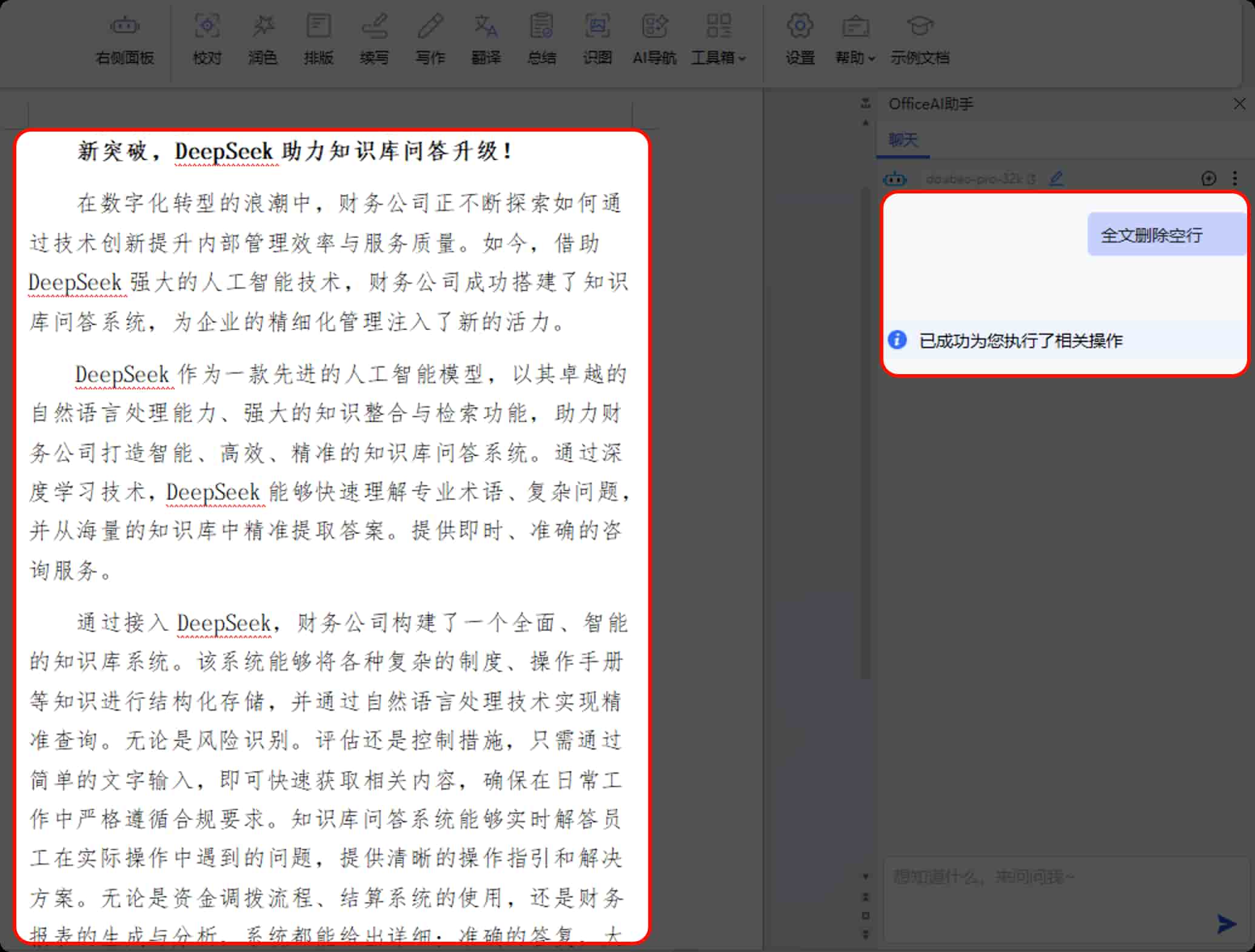This screenshot has width=1255, height=952.
Task: Start 续写 continuation writing
Action: 374,38
